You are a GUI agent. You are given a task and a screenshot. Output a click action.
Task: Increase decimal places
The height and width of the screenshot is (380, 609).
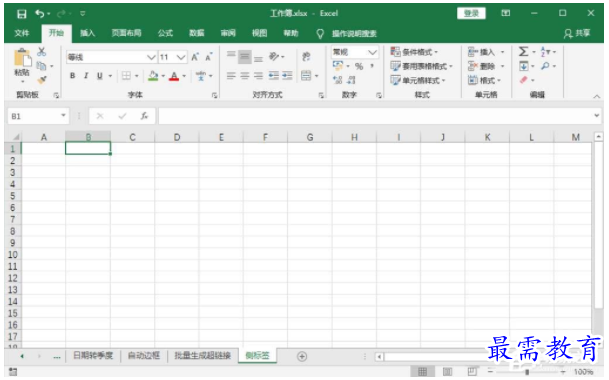click(x=338, y=80)
